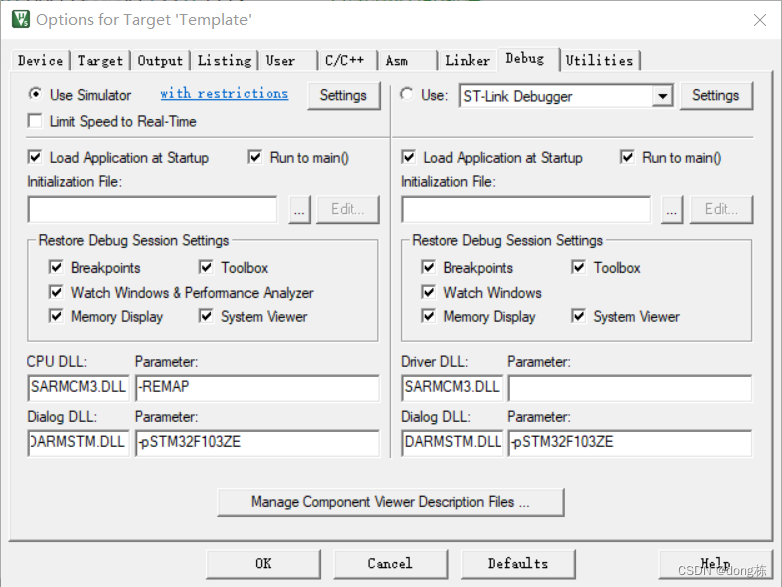Uncheck simulator Breakpoints checkbox
This screenshot has height=587, width=782.
[x=56, y=267]
